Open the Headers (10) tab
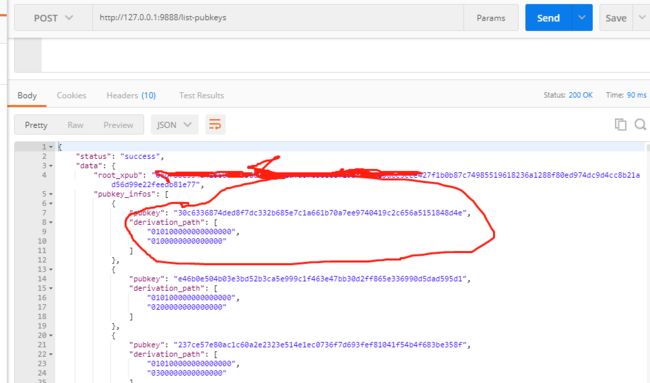The image size is (650, 383). (131, 95)
